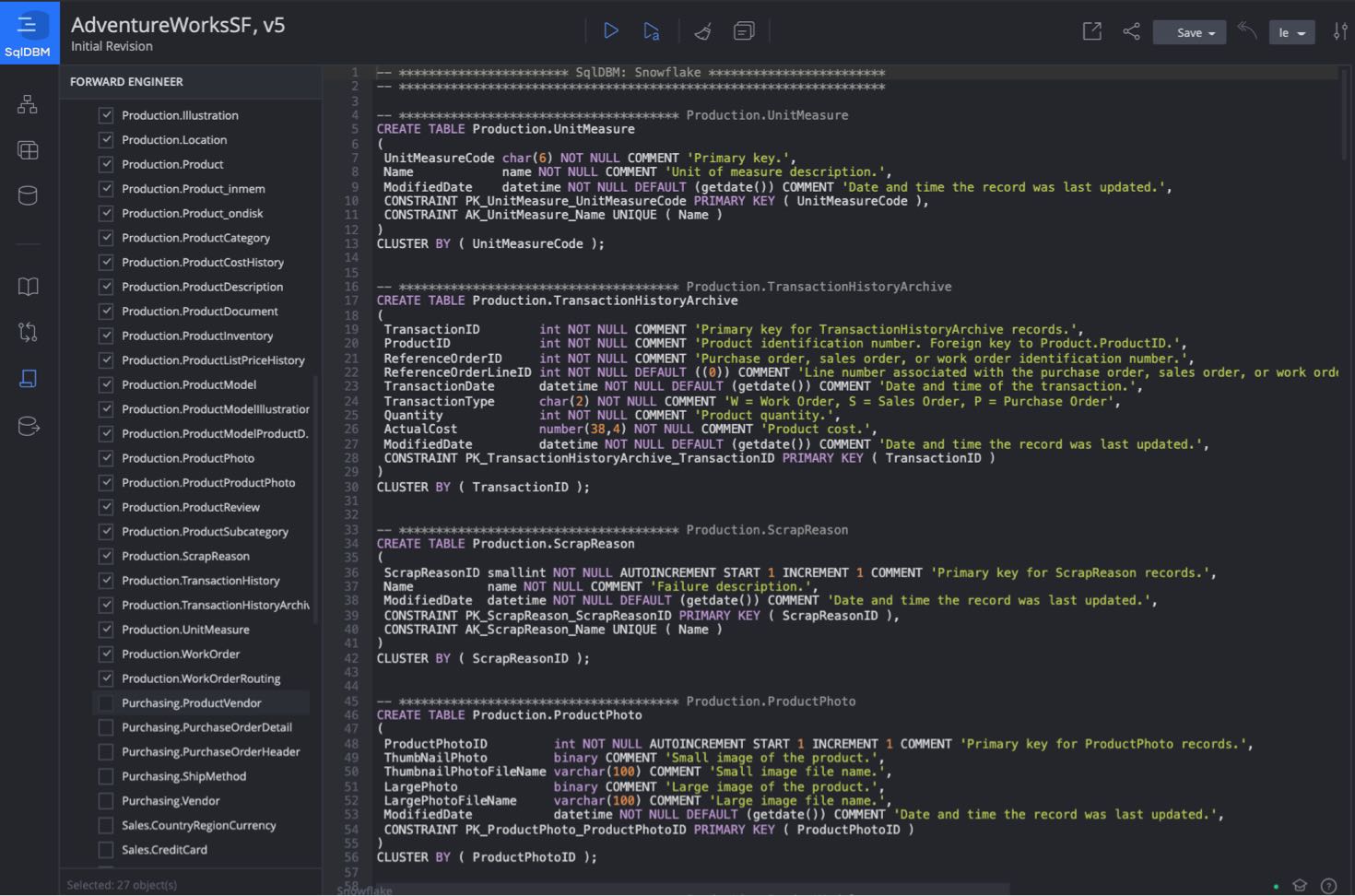Open the tutorials graduation cap icon

coord(1300,885)
